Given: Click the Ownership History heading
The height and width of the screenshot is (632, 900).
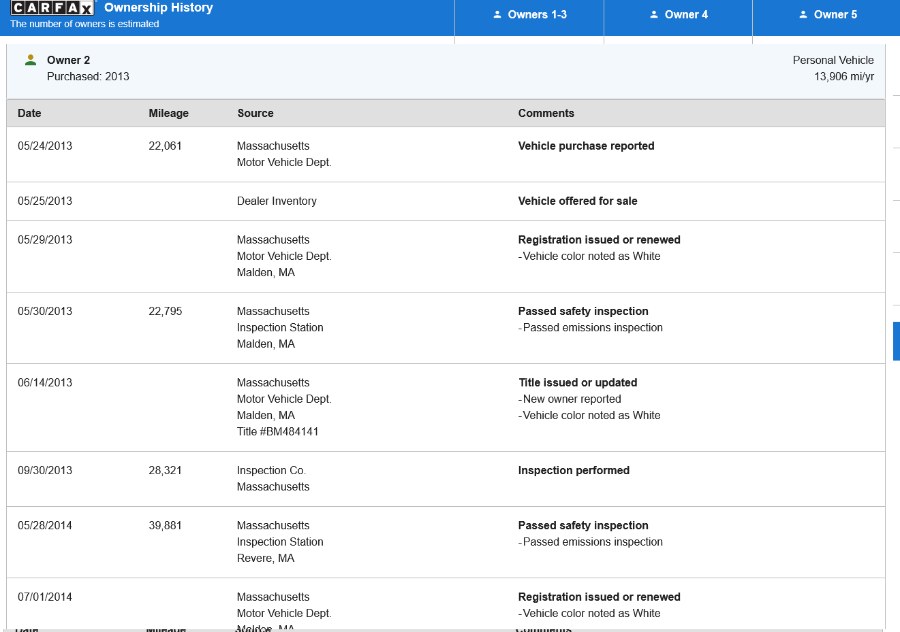Looking at the screenshot, I should 158,8.
